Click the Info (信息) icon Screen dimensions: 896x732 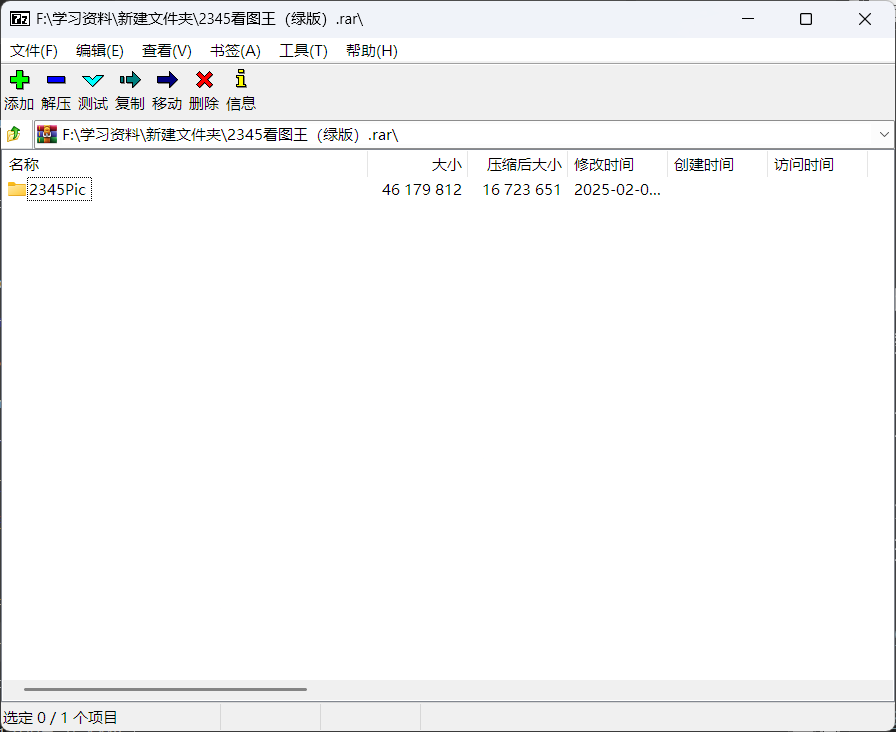click(240, 80)
